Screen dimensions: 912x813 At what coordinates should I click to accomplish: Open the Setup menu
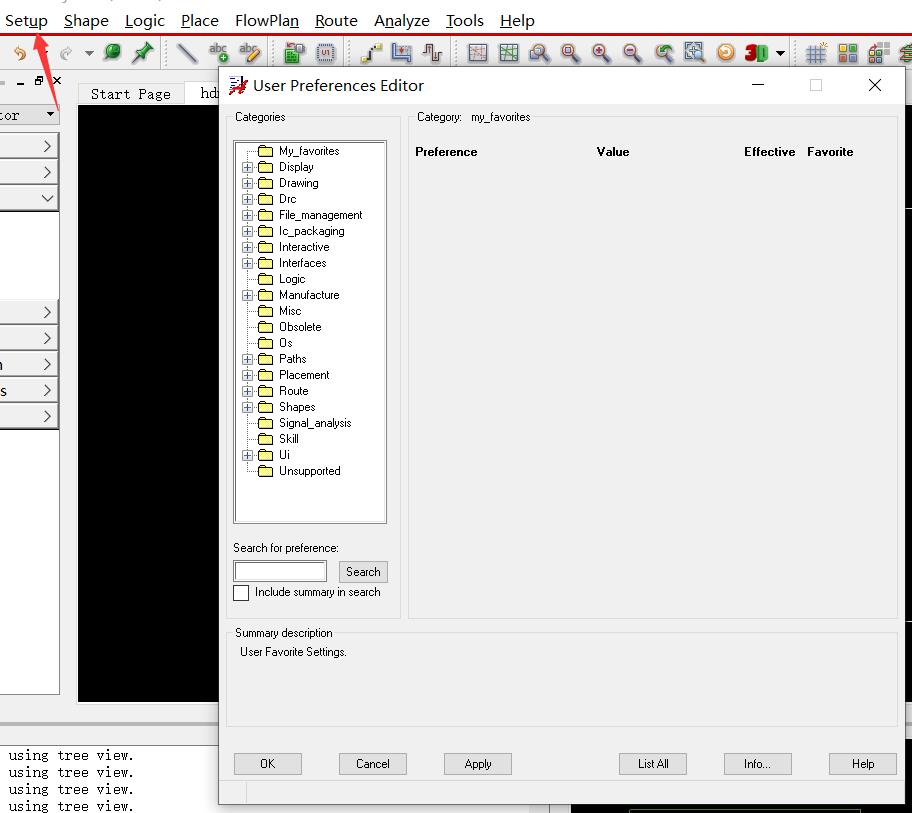tap(26, 21)
